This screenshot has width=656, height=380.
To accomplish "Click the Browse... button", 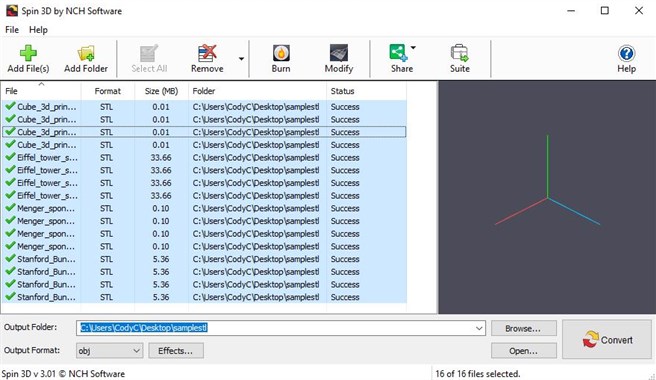I will coord(524,329).
